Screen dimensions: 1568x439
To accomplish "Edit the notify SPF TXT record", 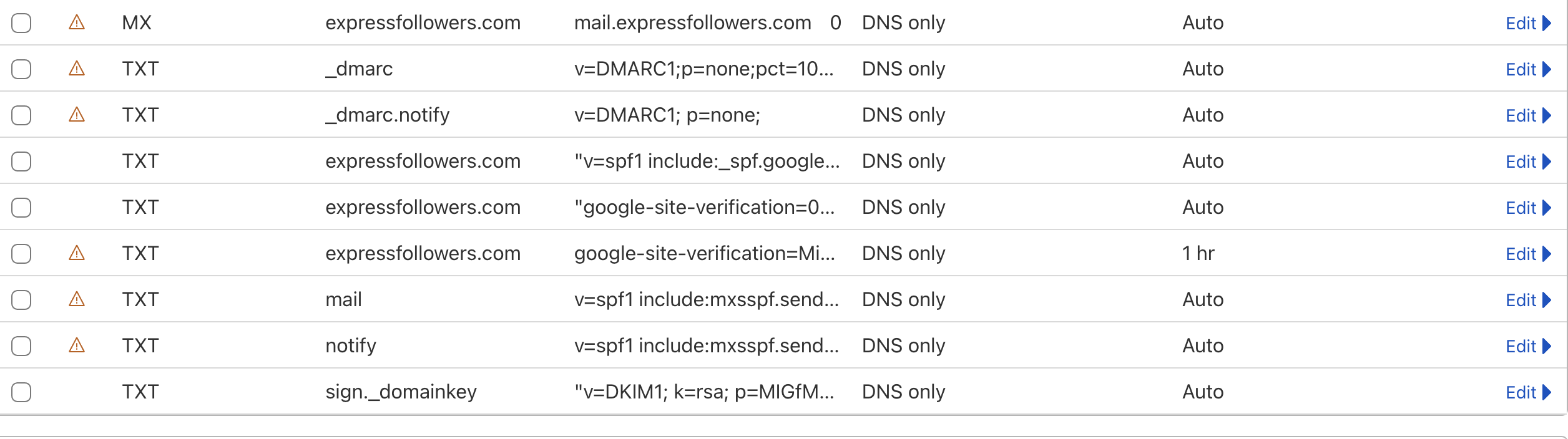I will [1521, 346].
